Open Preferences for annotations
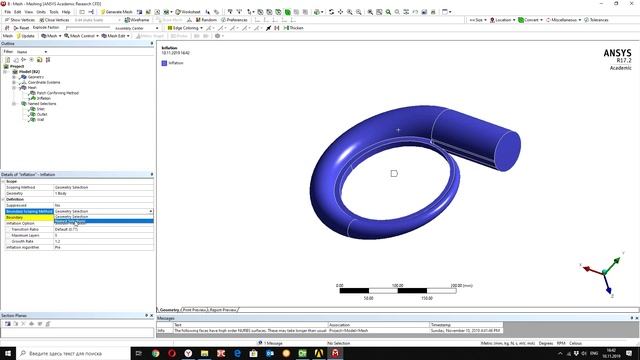The height and width of the screenshot is (360, 640). click(x=234, y=20)
